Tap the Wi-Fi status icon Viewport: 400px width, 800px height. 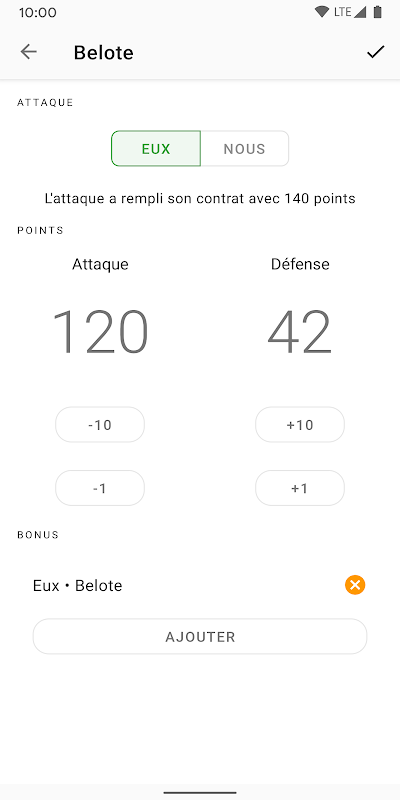[321, 12]
